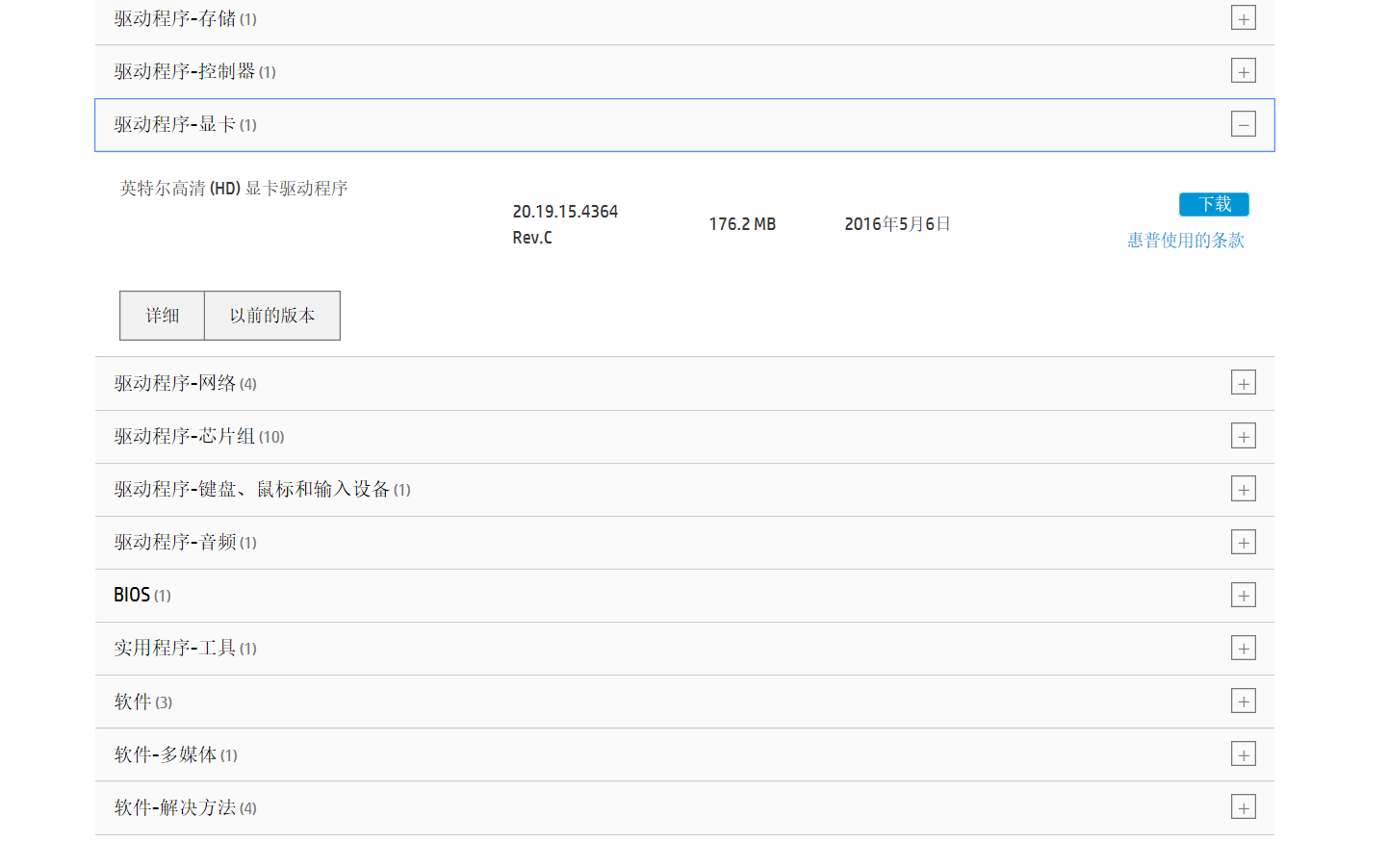Click the BIOS category heading text
This screenshot has width=1388, height=868.
pyautogui.click(x=132, y=596)
